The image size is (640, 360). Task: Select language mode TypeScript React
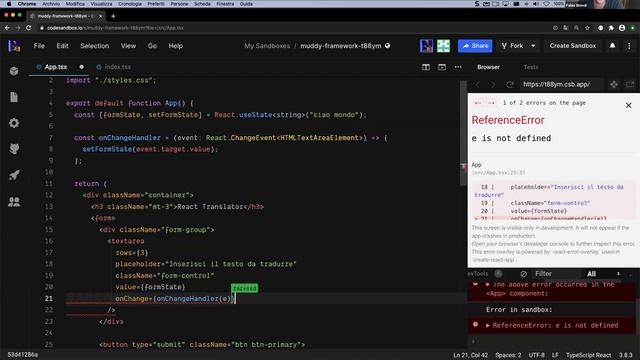point(588,355)
